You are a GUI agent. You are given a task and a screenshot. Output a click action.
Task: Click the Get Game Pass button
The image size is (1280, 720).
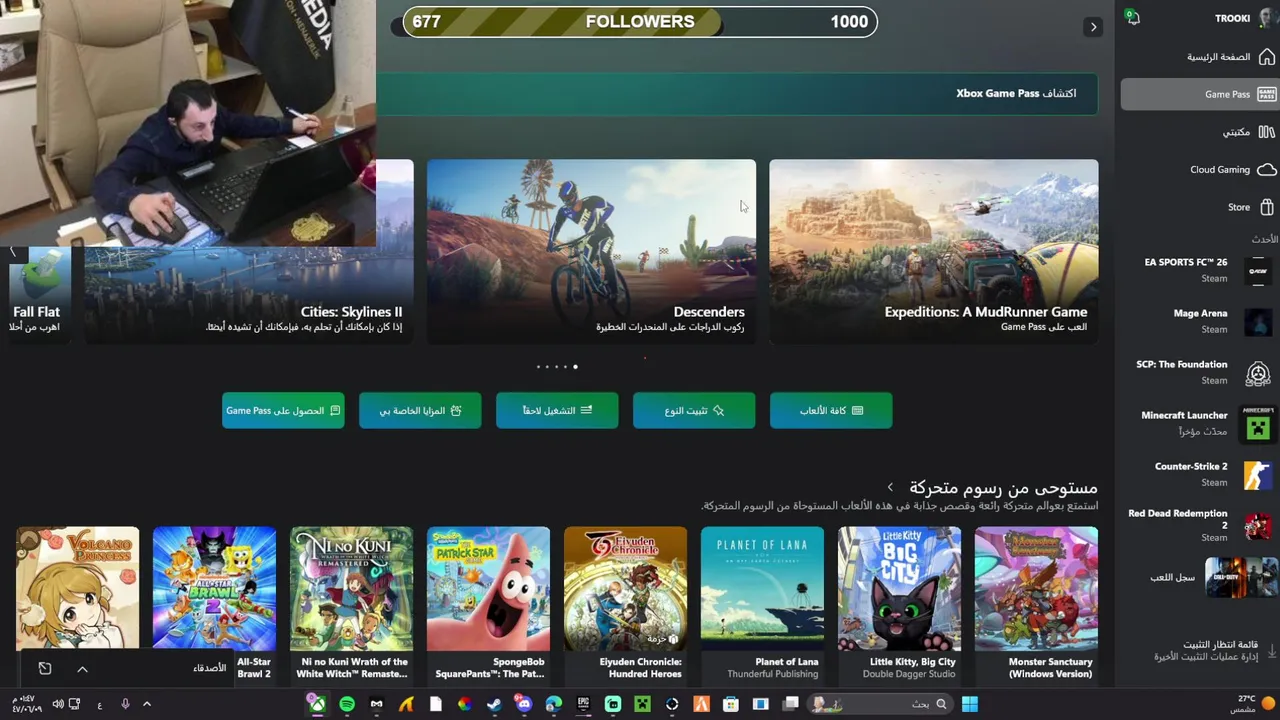(x=283, y=410)
